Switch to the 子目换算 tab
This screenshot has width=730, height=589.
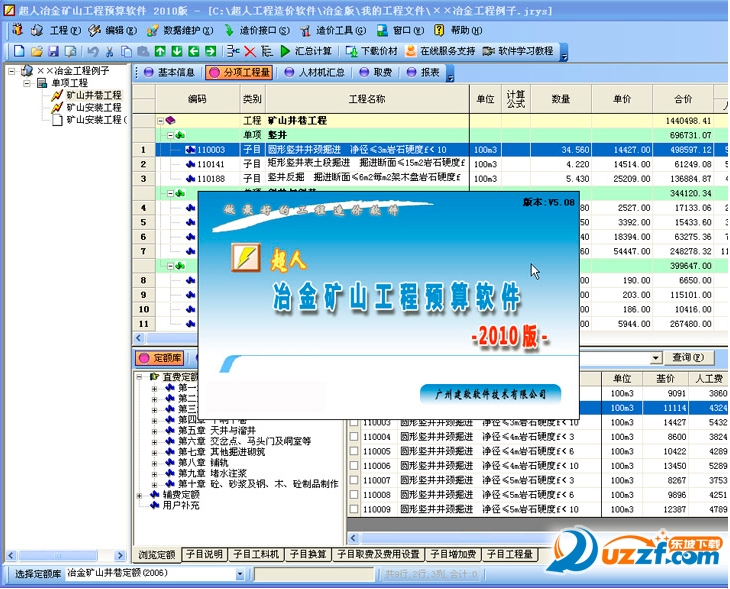point(308,554)
